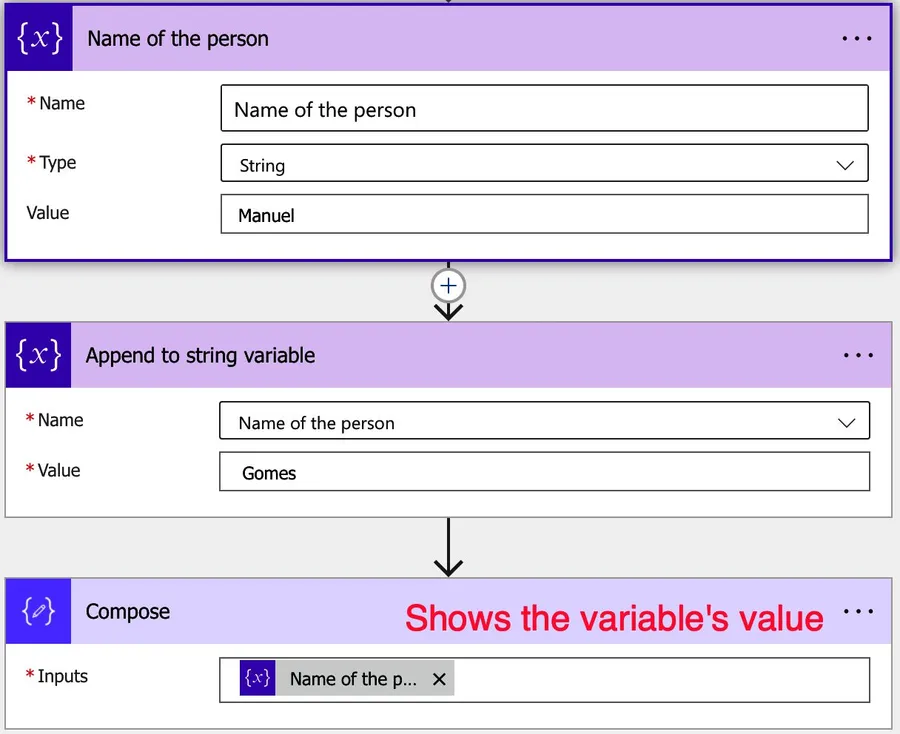The height and width of the screenshot is (734, 900).
Task: Select the 'Name of the p...' dynamic content token
Action: [x=352, y=679]
